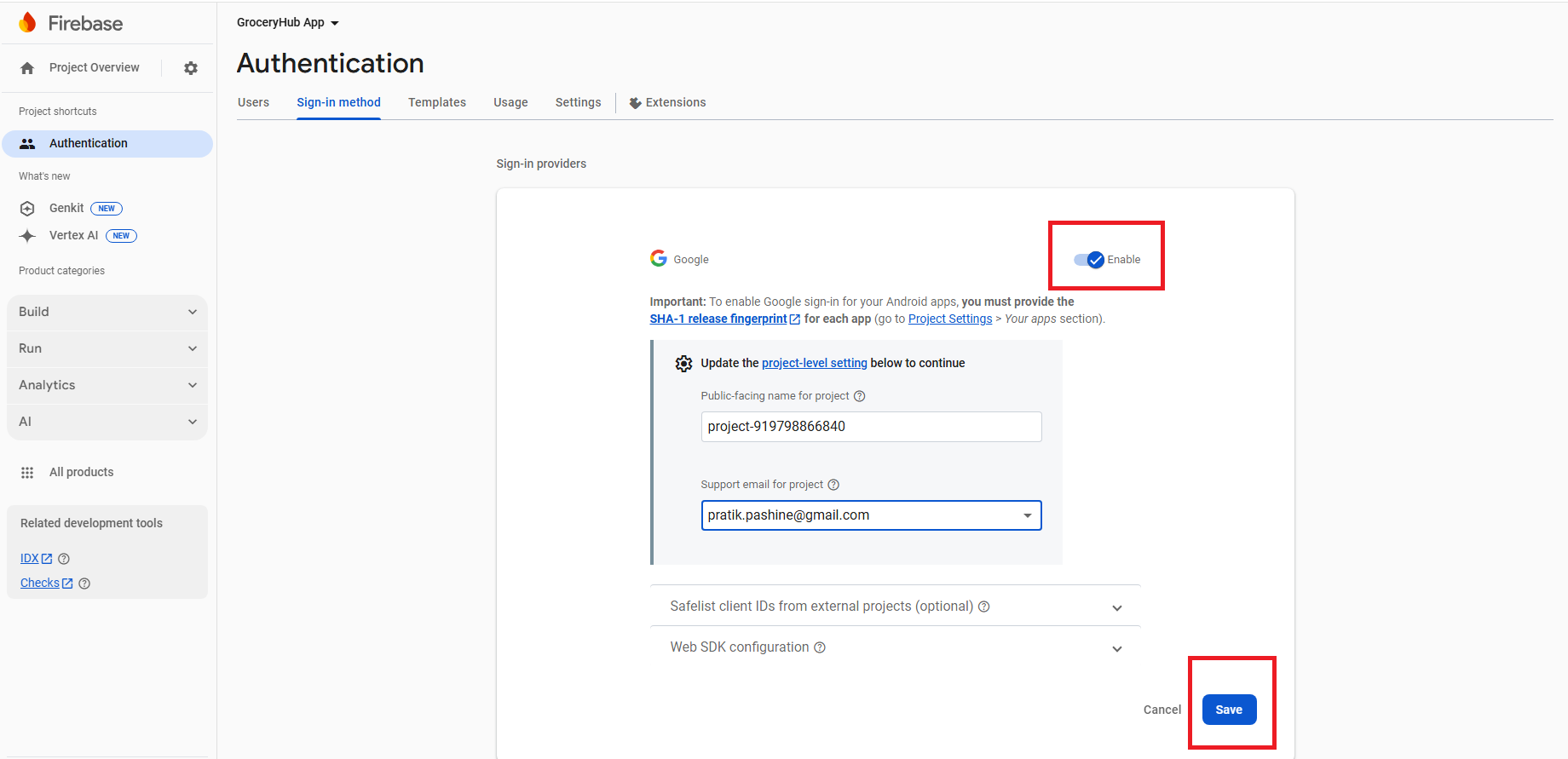Viewport: 1568px width, 759px height.
Task: Toggle the Google provider Enable switch
Action: click(x=1089, y=260)
